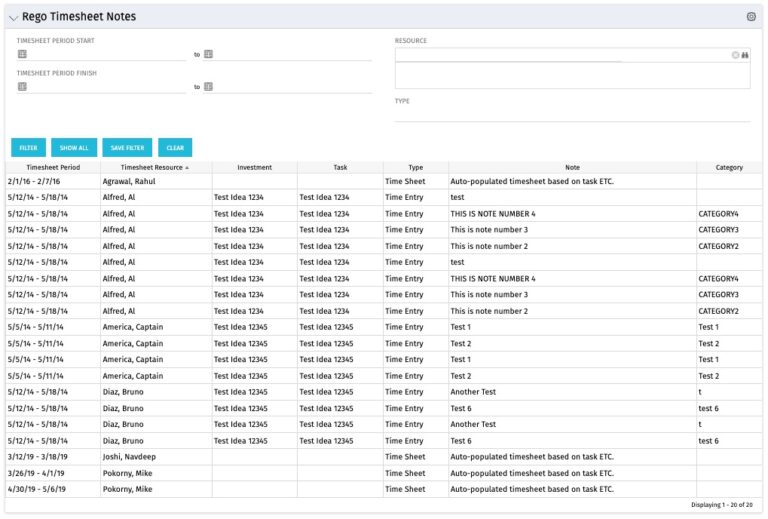The image size is (768, 519).
Task: Clear the Resource field with the round icon
Action: pos(735,55)
